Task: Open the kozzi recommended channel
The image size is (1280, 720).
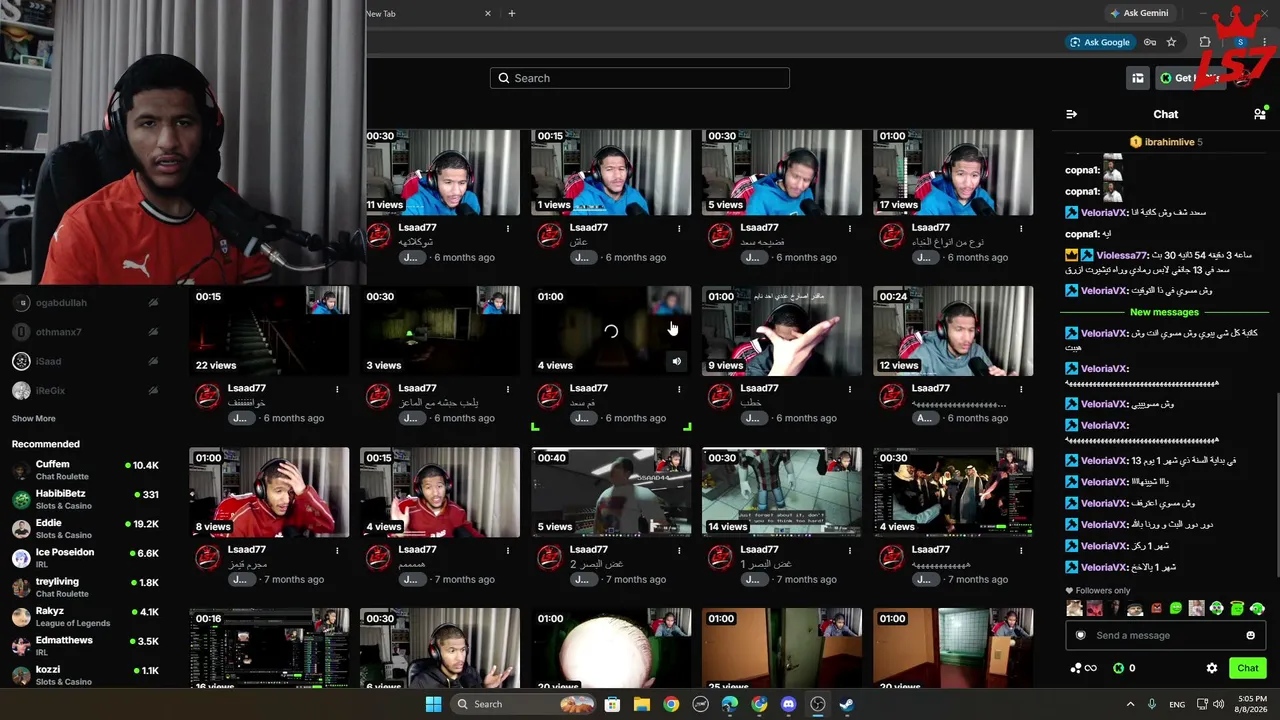Action: [85, 674]
